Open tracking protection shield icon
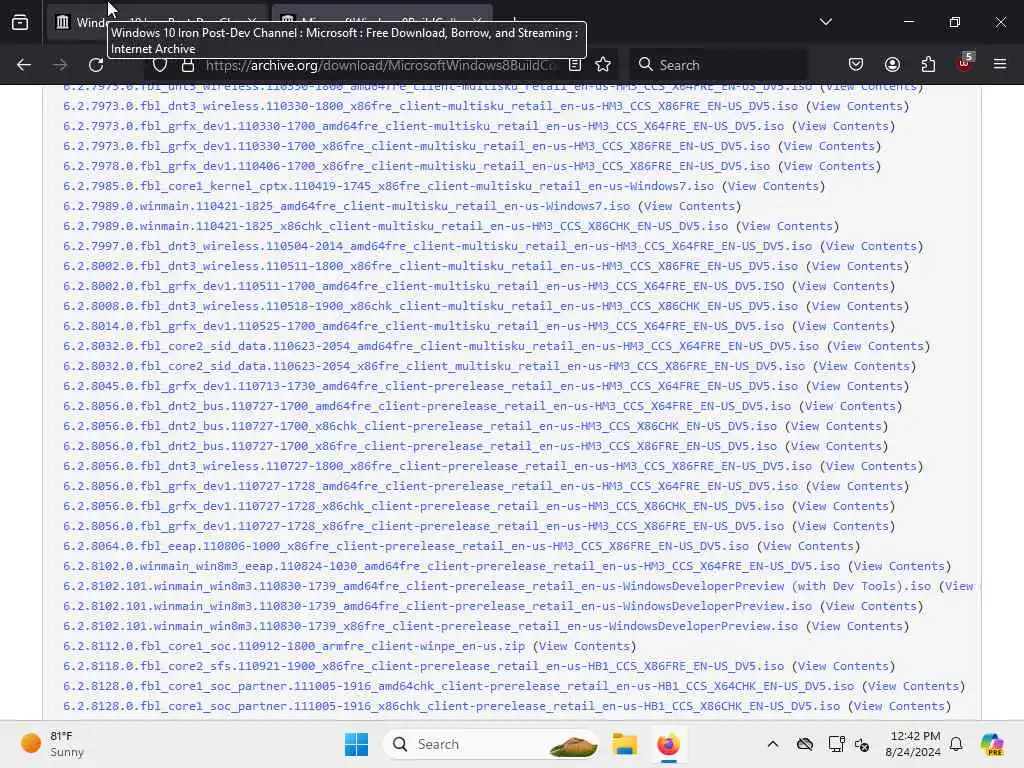 (x=160, y=65)
